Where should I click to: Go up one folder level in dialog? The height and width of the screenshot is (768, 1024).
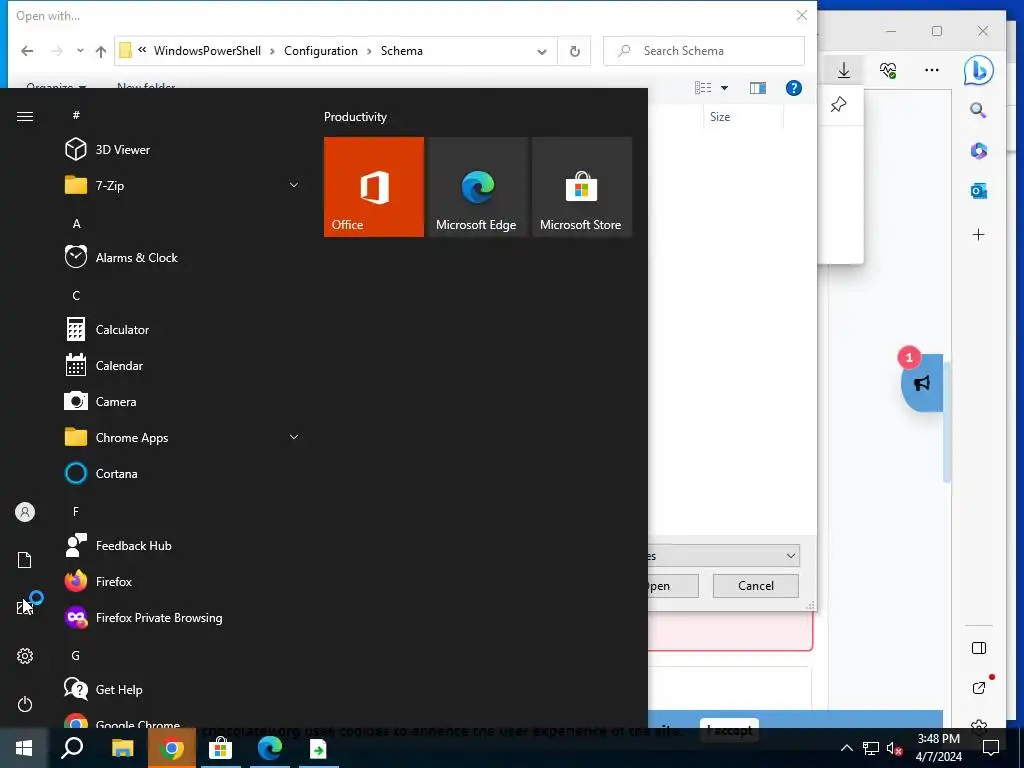click(x=101, y=51)
